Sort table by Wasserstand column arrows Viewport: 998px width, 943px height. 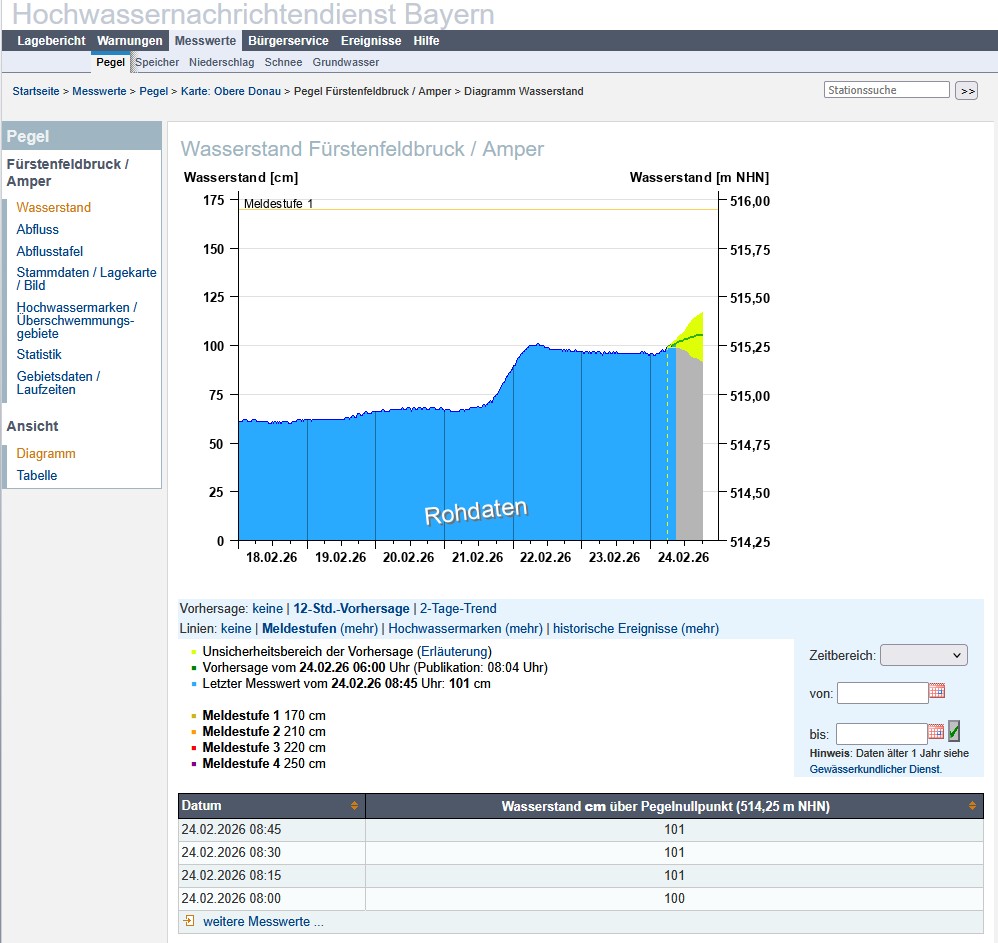(972, 806)
